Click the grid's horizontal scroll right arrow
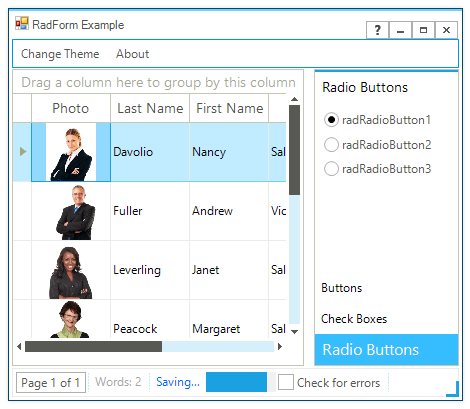Screen dimensions: 470x409 pyautogui.click(x=280, y=347)
